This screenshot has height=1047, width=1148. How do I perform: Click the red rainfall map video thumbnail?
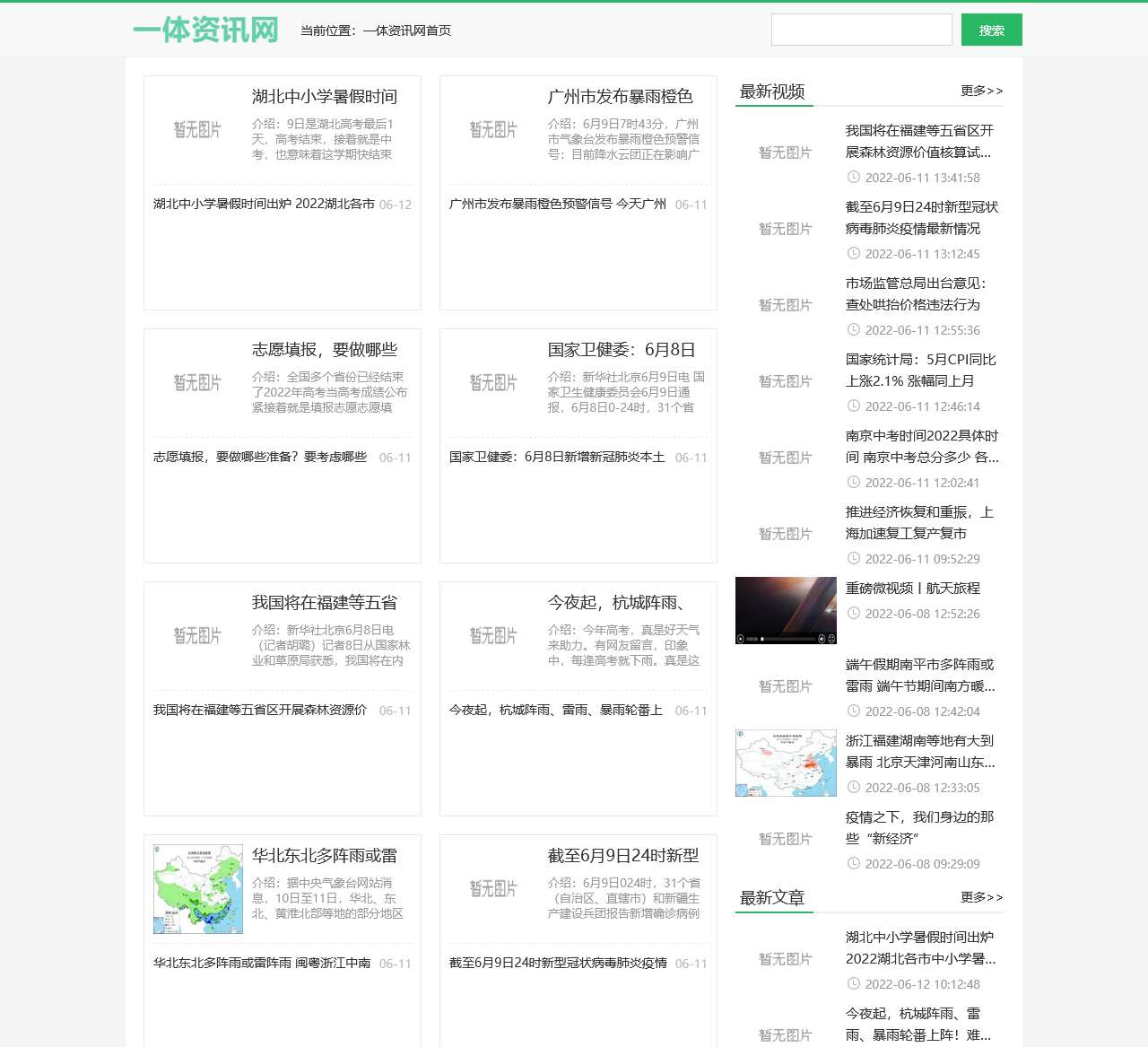tap(786, 763)
